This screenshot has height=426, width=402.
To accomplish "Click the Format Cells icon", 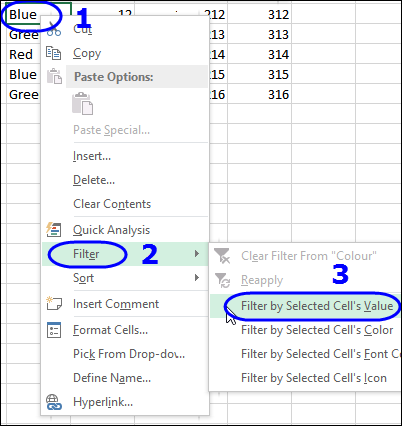I will pos(54,330).
